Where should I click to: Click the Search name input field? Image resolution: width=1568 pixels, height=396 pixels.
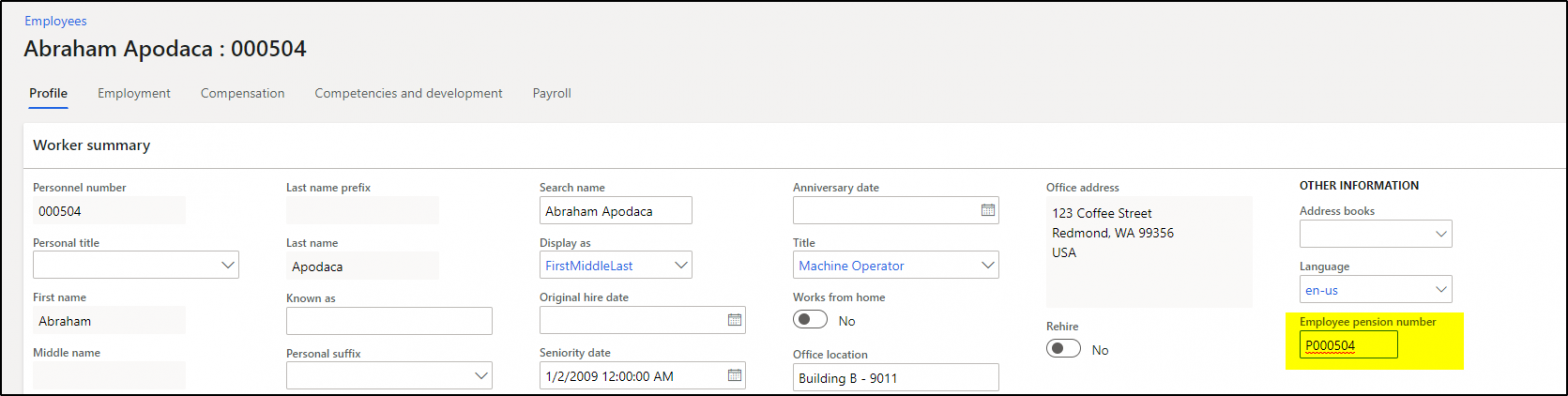pos(615,210)
